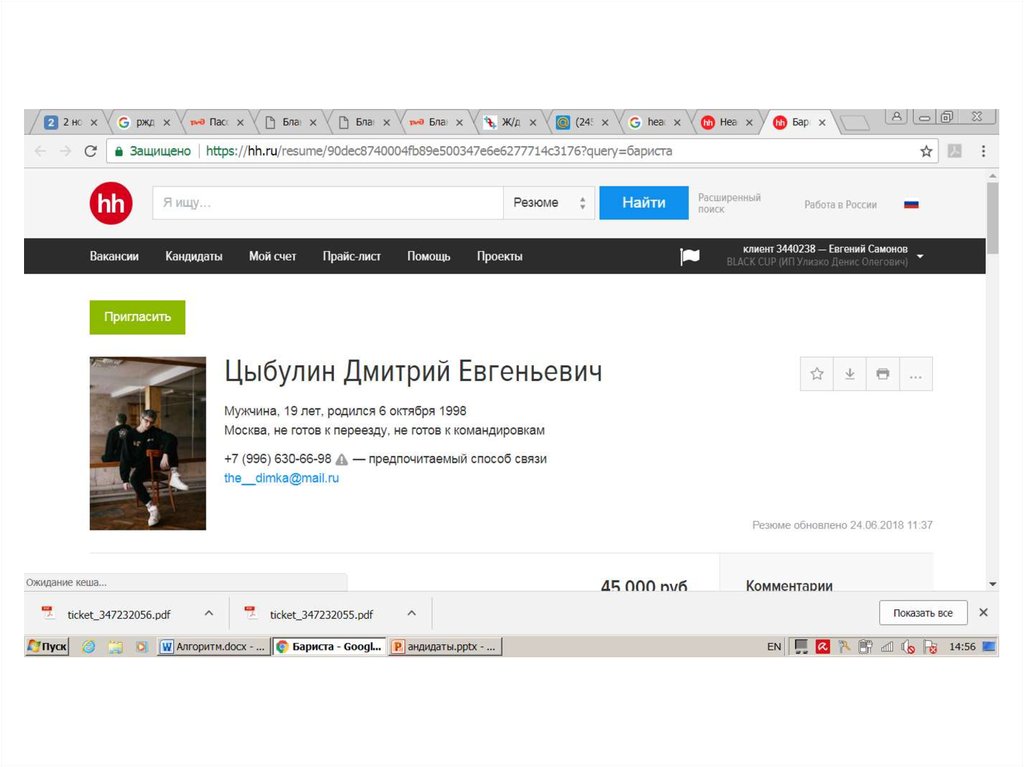Click the Пуск start button in taskbar
1024x767 pixels.
click(x=47, y=647)
